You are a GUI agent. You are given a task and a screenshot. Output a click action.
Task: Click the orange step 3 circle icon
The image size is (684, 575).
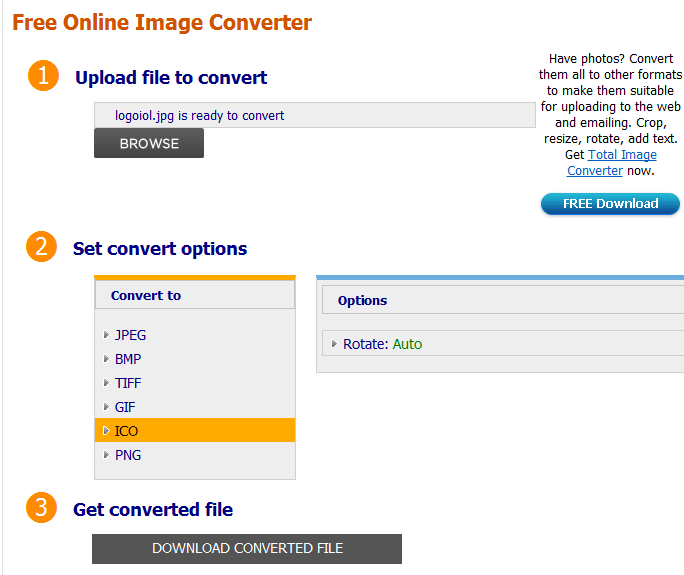(x=41, y=508)
